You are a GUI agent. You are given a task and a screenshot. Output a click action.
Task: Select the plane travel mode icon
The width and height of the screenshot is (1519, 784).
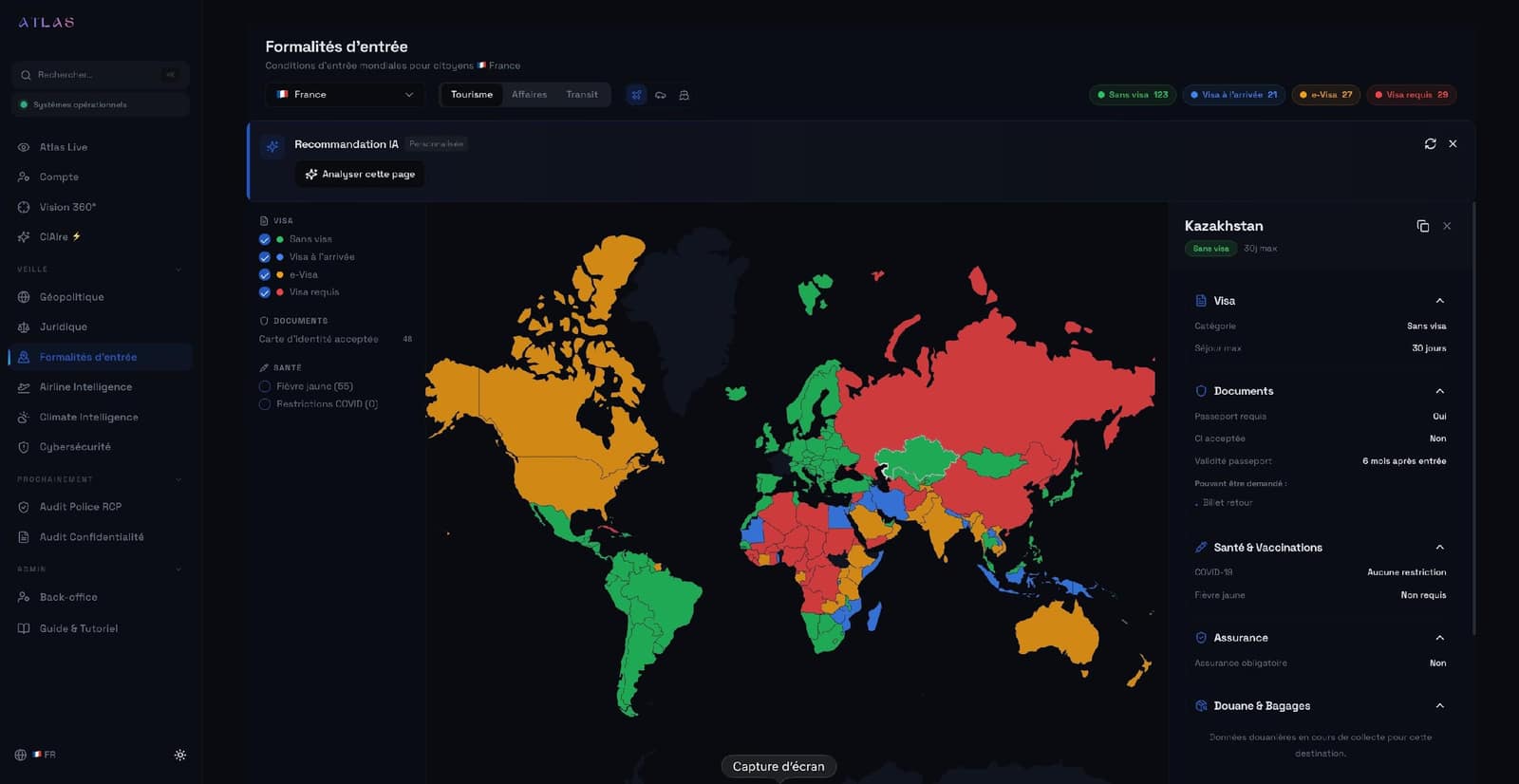point(636,95)
